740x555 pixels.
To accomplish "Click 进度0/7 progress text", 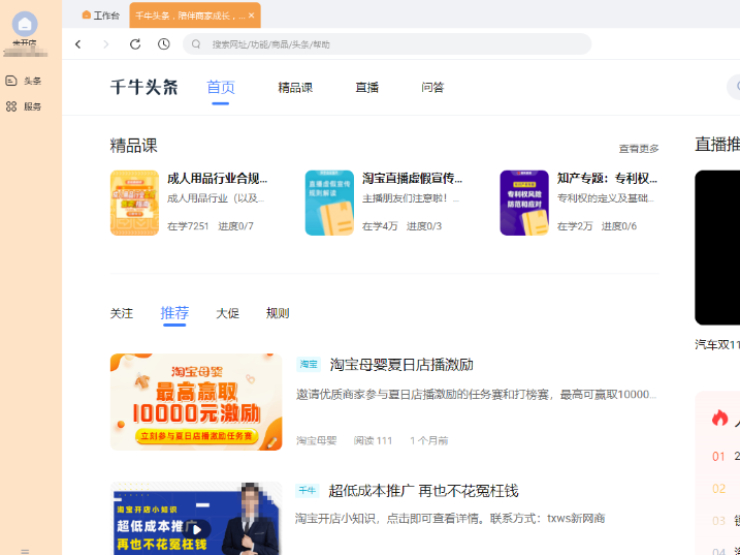I will pos(236,226).
